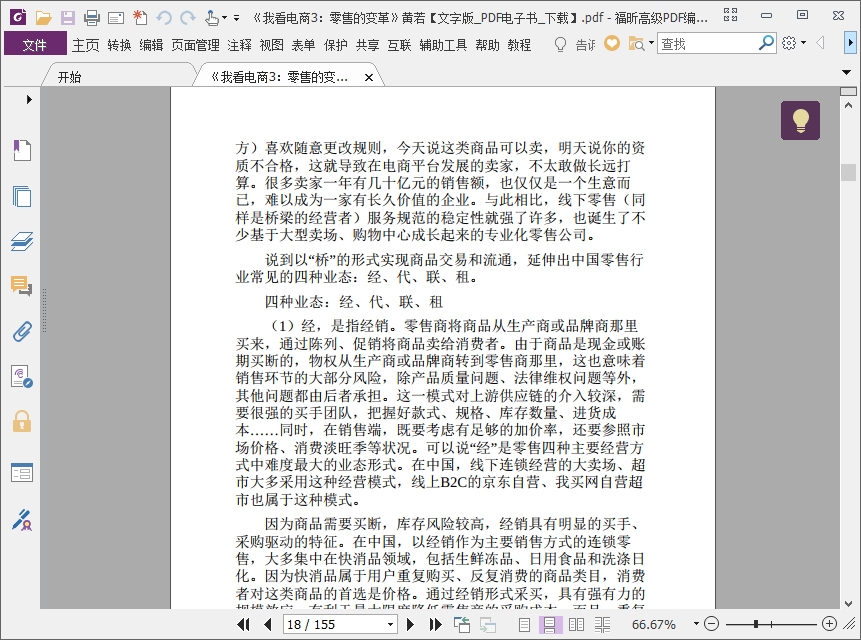
Task: Click the ribbon display options icon
Action: (730, 15)
